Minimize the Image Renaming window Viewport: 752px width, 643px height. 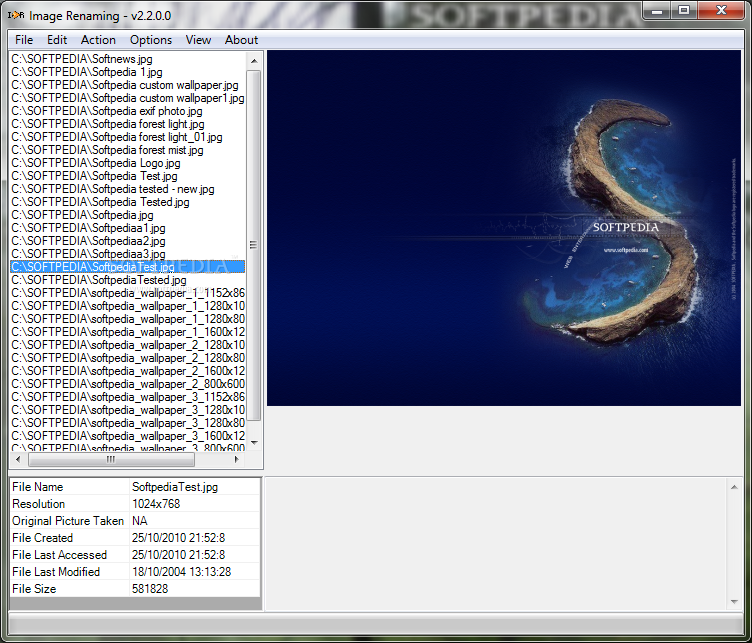click(x=657, y=11)
